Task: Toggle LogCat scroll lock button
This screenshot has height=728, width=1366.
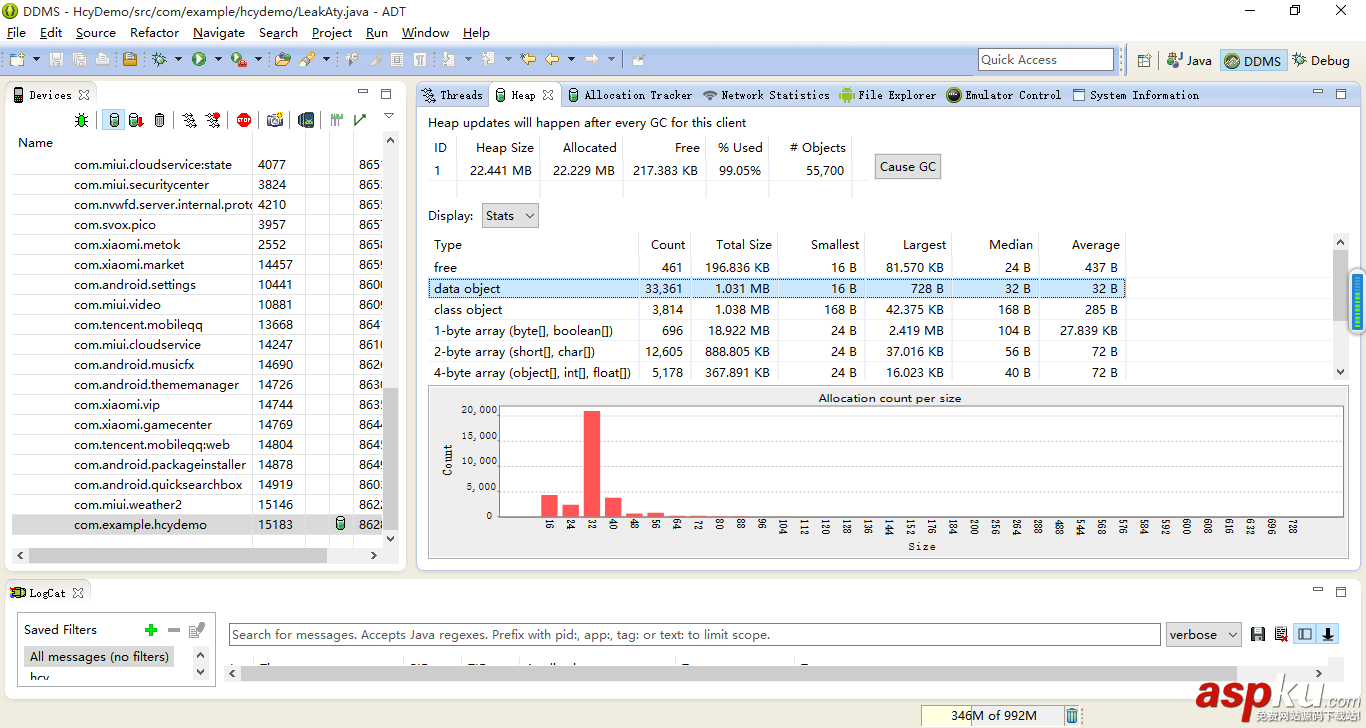Action: [1328, 635]
